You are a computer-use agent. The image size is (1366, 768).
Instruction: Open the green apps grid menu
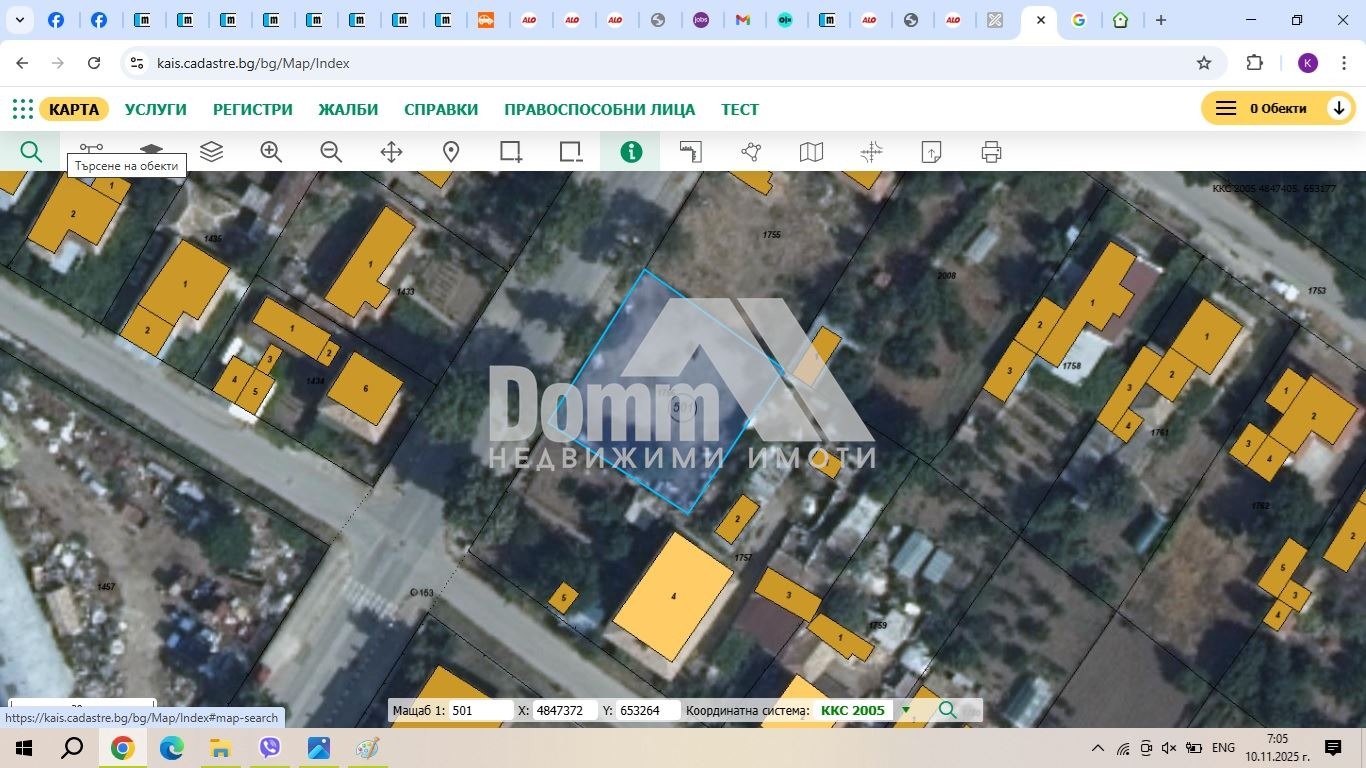[x=23, y=109]
